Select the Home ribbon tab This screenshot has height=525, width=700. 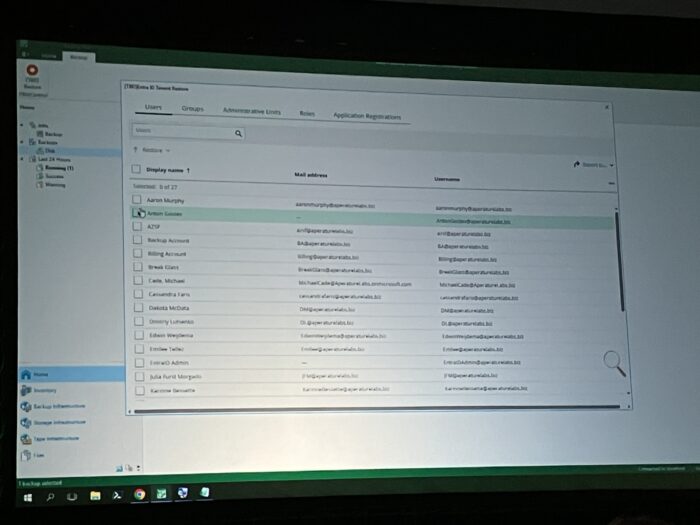[x=49, y=56]
